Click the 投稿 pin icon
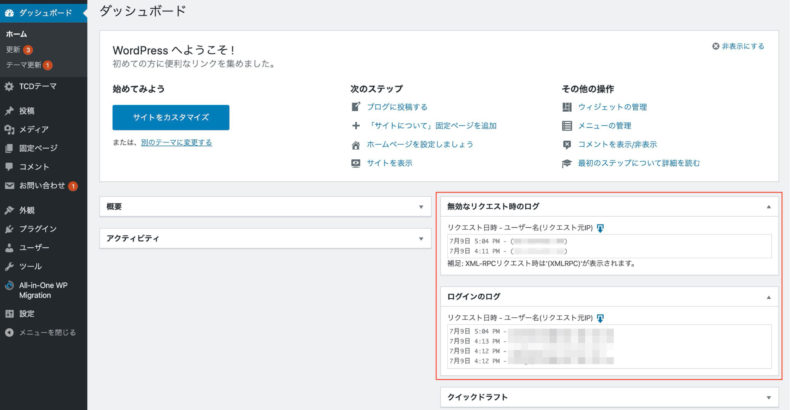 (9, 111)
